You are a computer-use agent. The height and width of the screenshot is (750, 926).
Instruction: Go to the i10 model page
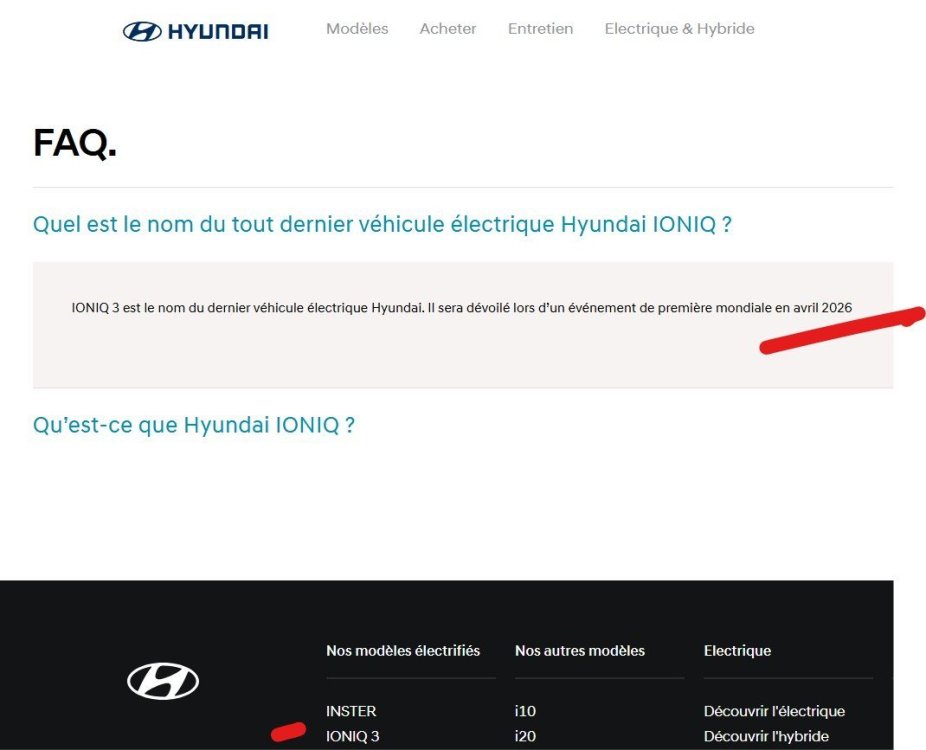tap(525, 711)
